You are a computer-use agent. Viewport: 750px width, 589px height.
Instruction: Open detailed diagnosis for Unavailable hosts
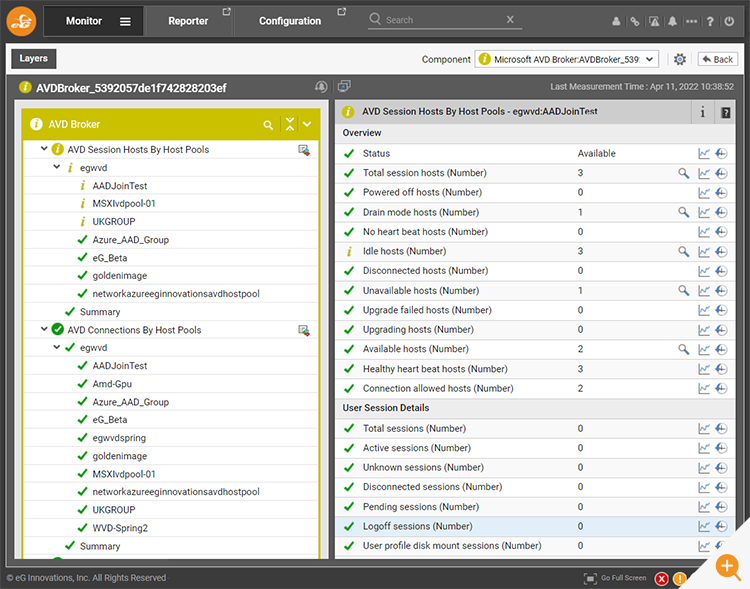click(x=684, y=290)
